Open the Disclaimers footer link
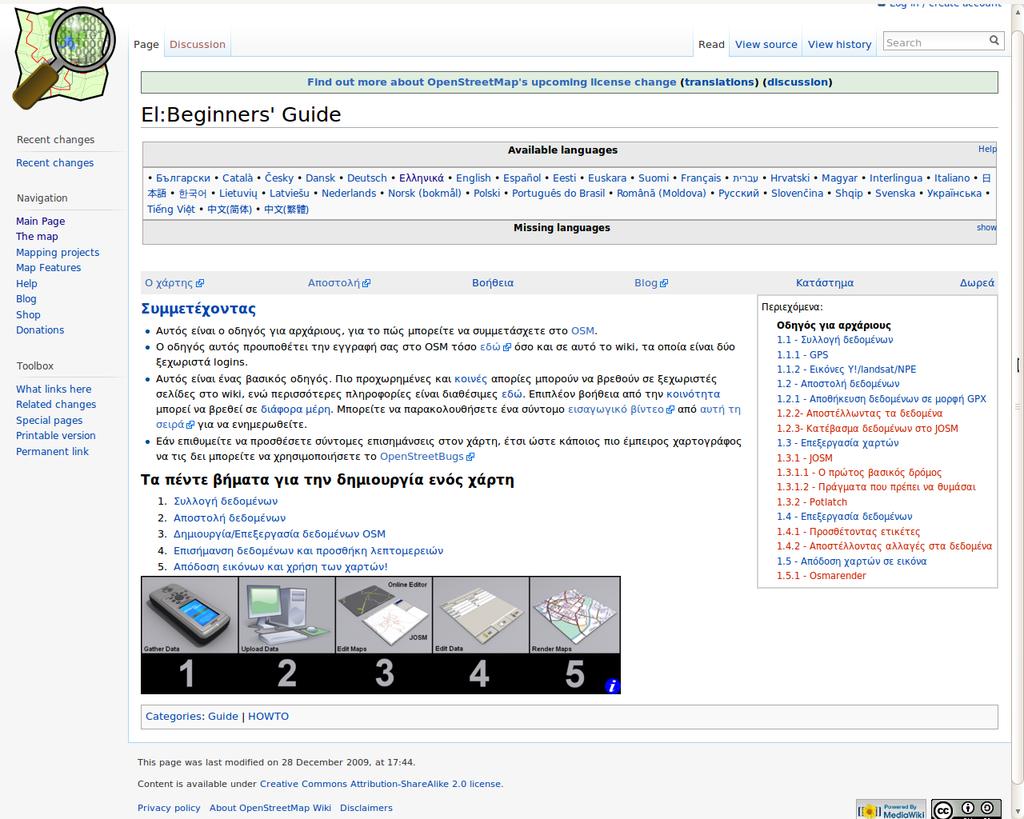The image size is (1024, 819). tap(366, 808)
